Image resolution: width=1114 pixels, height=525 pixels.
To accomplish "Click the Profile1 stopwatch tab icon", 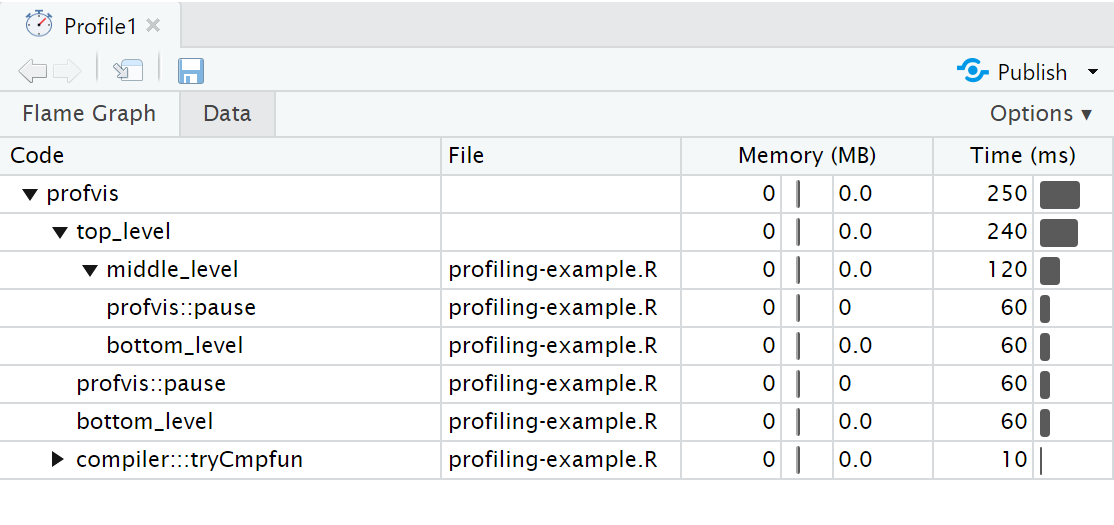I will point(39,24).
